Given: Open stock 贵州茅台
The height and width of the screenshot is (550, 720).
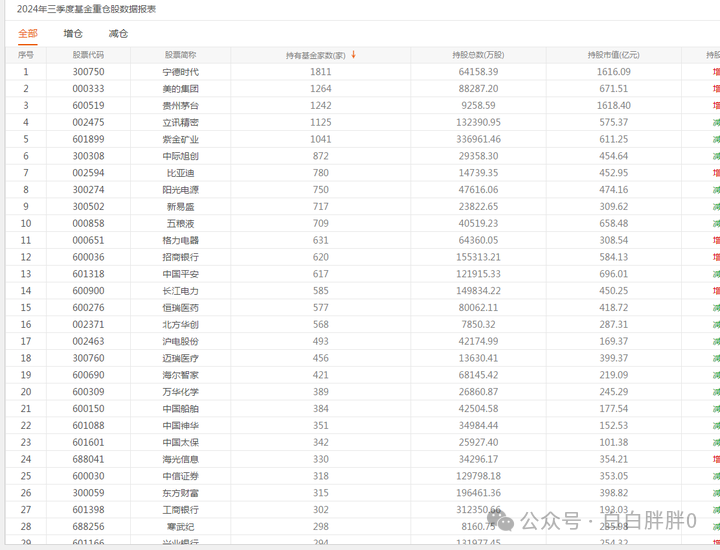Looking at the screenshot, I should pyautogui.click(x=180, y=106).
